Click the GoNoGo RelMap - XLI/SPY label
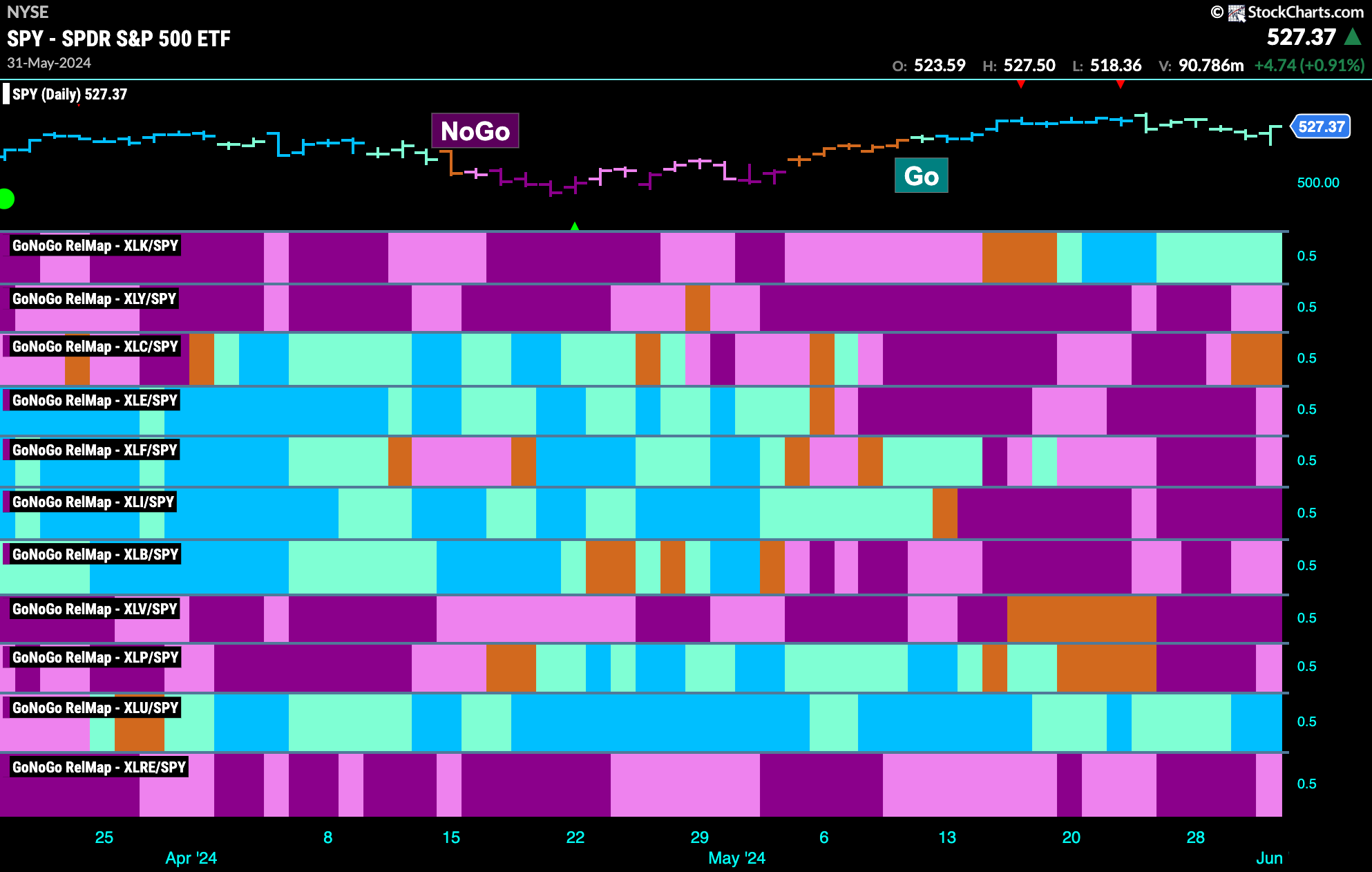Image resolution: width=1372 pixels, height=872 pixels. coord(93,502)
